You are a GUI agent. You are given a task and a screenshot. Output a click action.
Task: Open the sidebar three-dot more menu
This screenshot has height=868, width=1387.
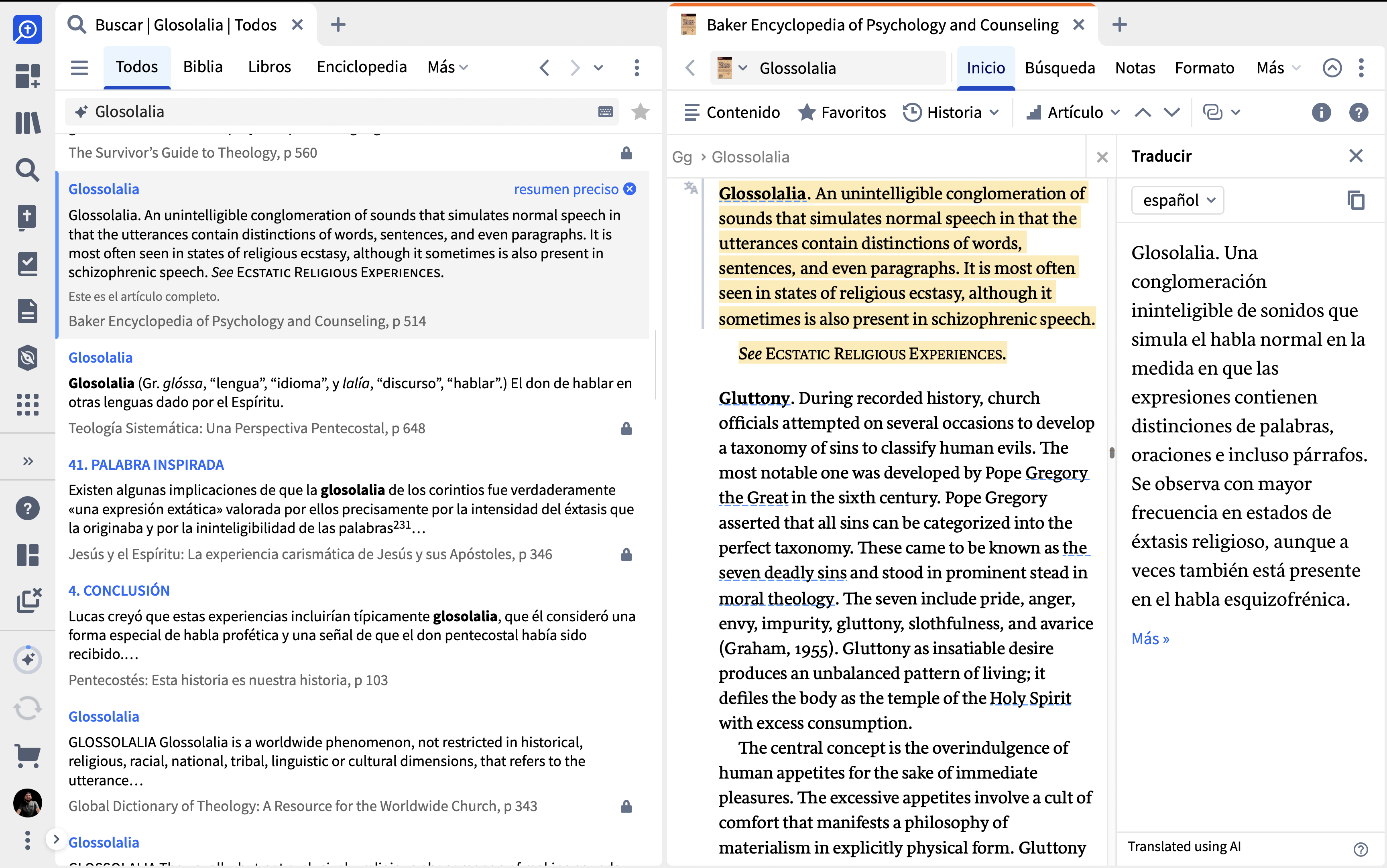point(28,840)
